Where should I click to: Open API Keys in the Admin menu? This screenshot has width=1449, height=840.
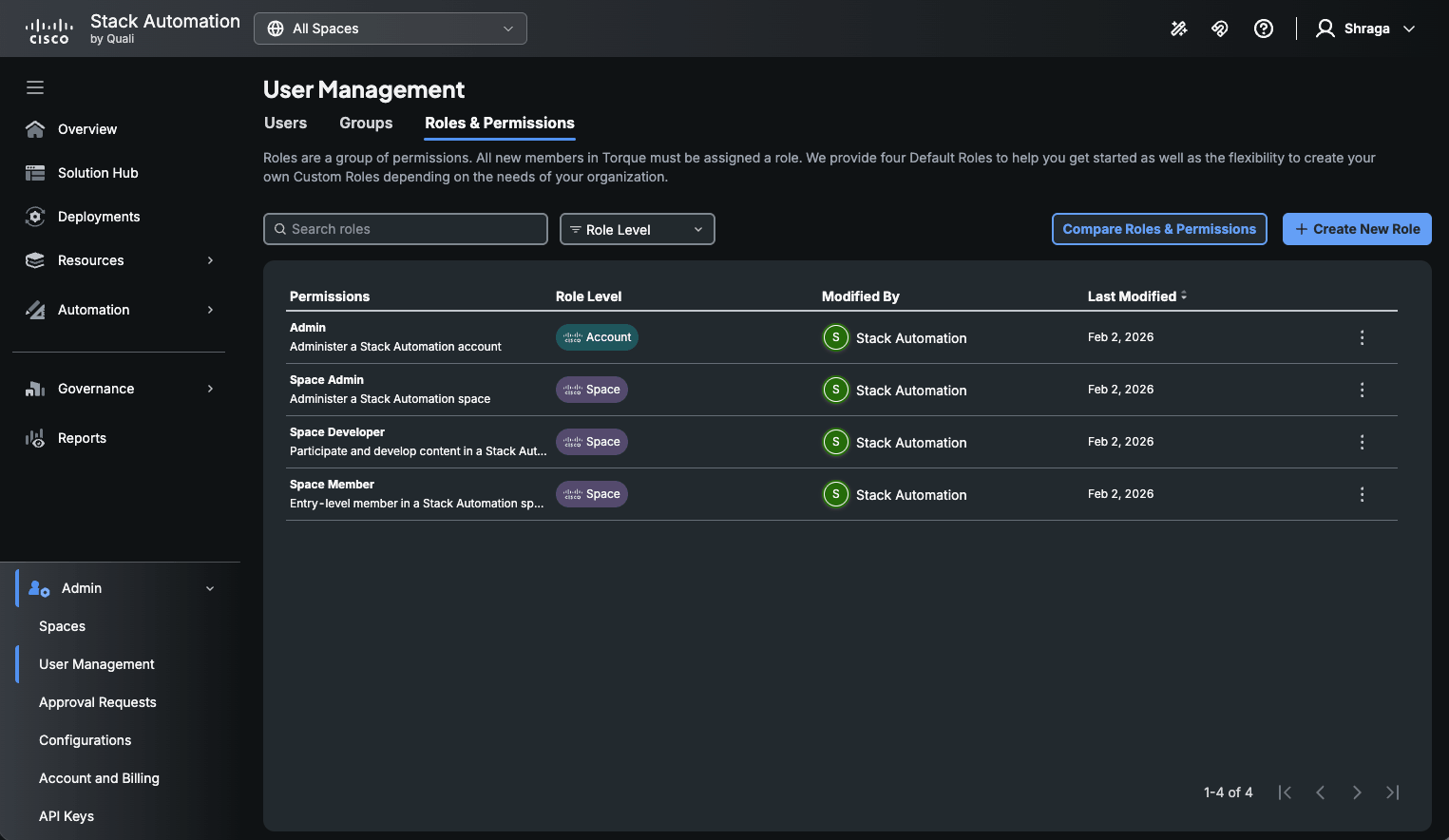point(67,816)
